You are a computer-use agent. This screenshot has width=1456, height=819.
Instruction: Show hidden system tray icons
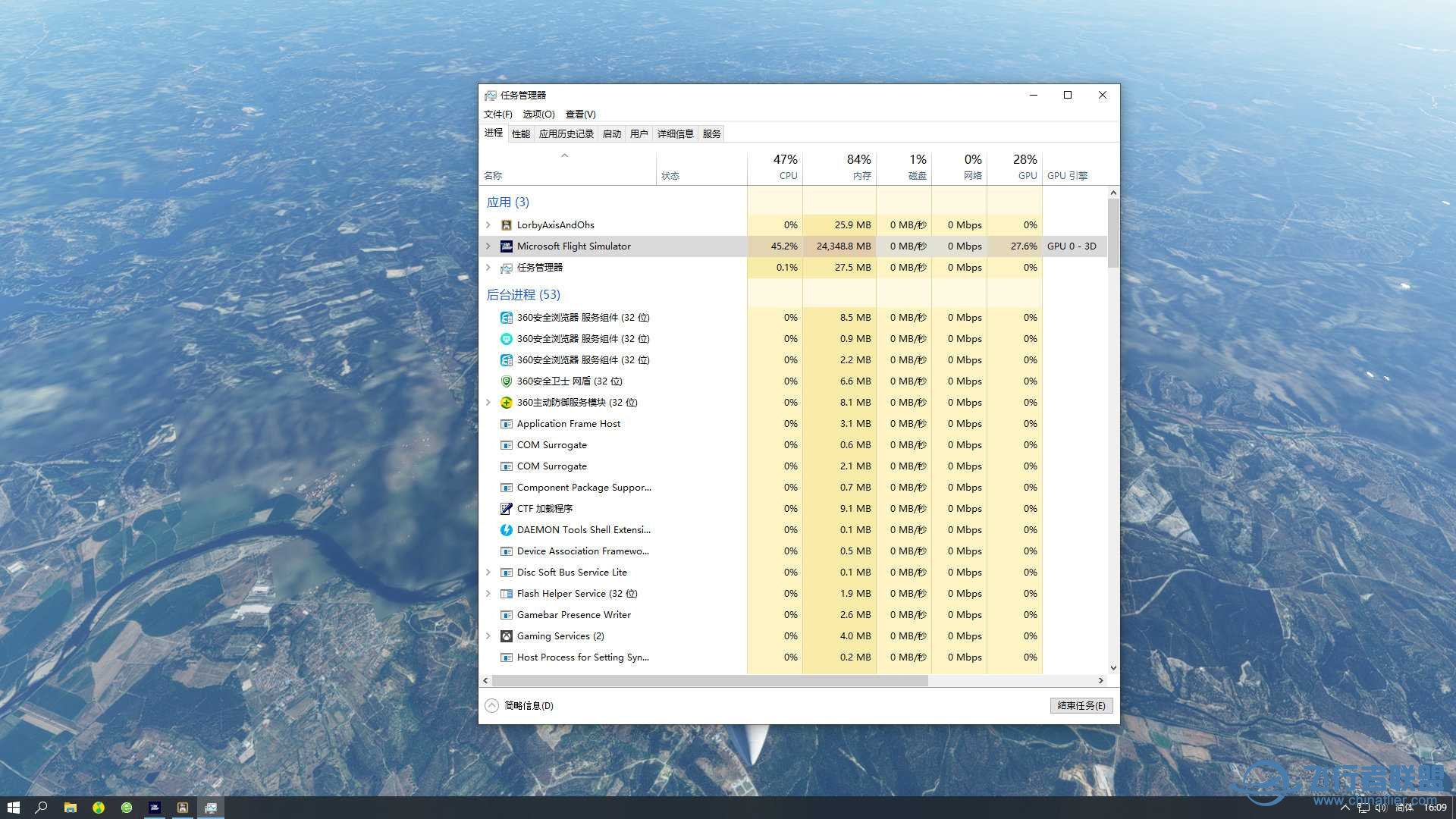(x=1345, y=808)
